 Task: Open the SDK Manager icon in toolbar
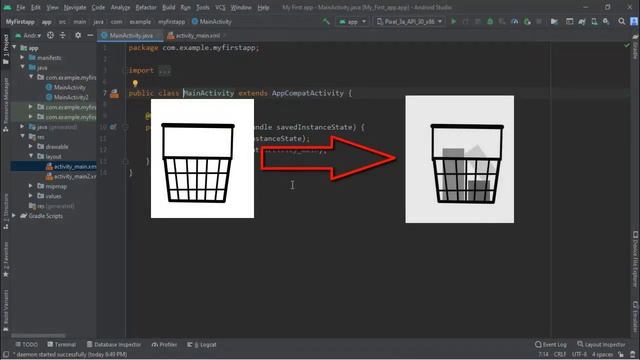[x=606, y=21]
